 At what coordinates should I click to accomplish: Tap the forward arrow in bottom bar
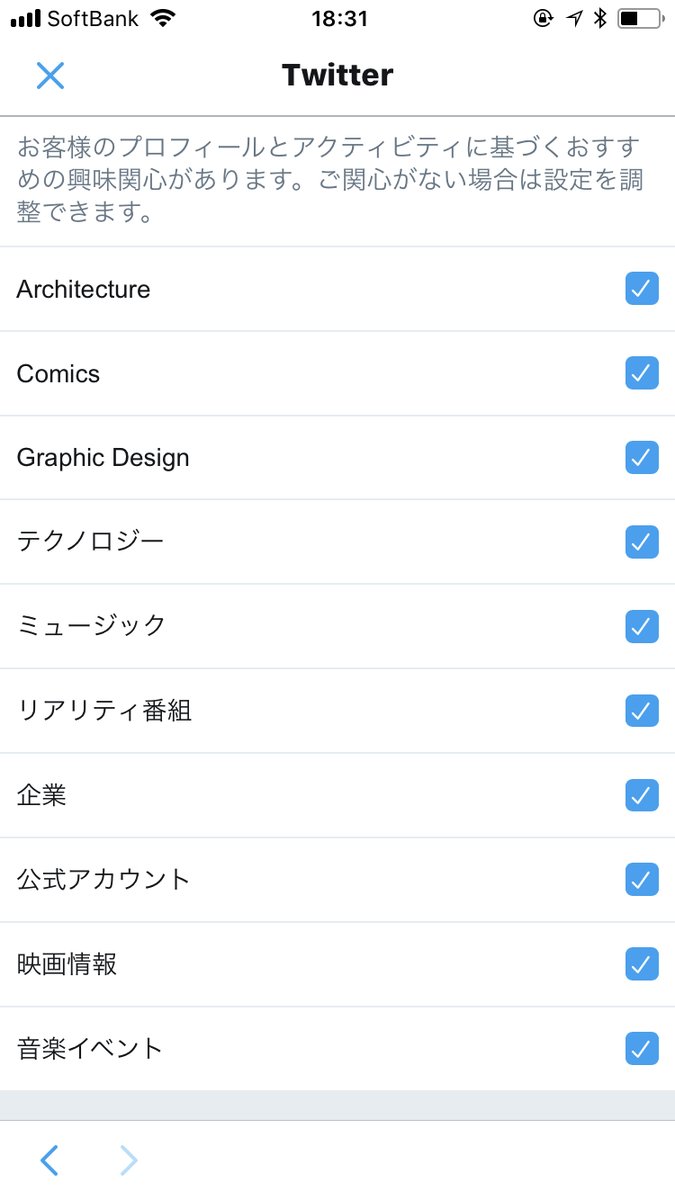tap(129, 1160)
